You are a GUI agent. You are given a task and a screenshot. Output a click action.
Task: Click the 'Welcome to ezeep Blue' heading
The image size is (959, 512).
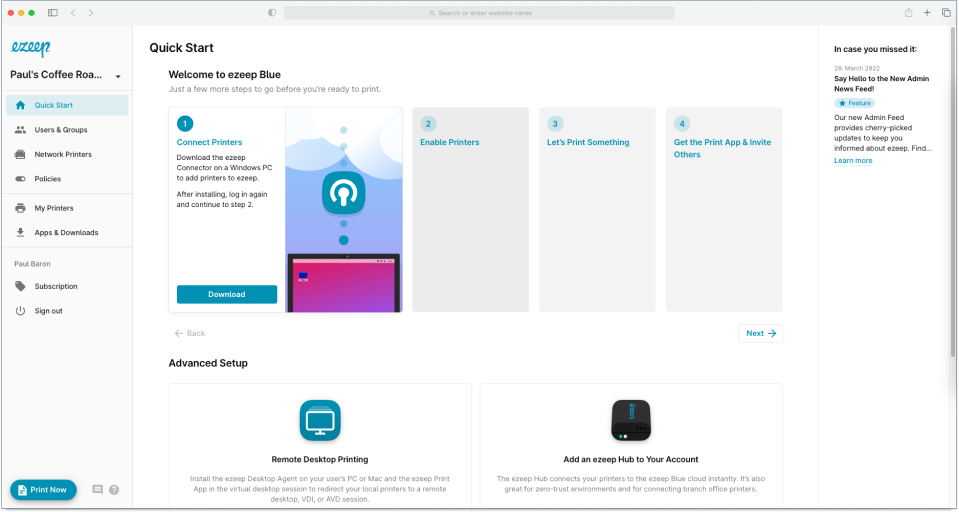click(224, 75)
